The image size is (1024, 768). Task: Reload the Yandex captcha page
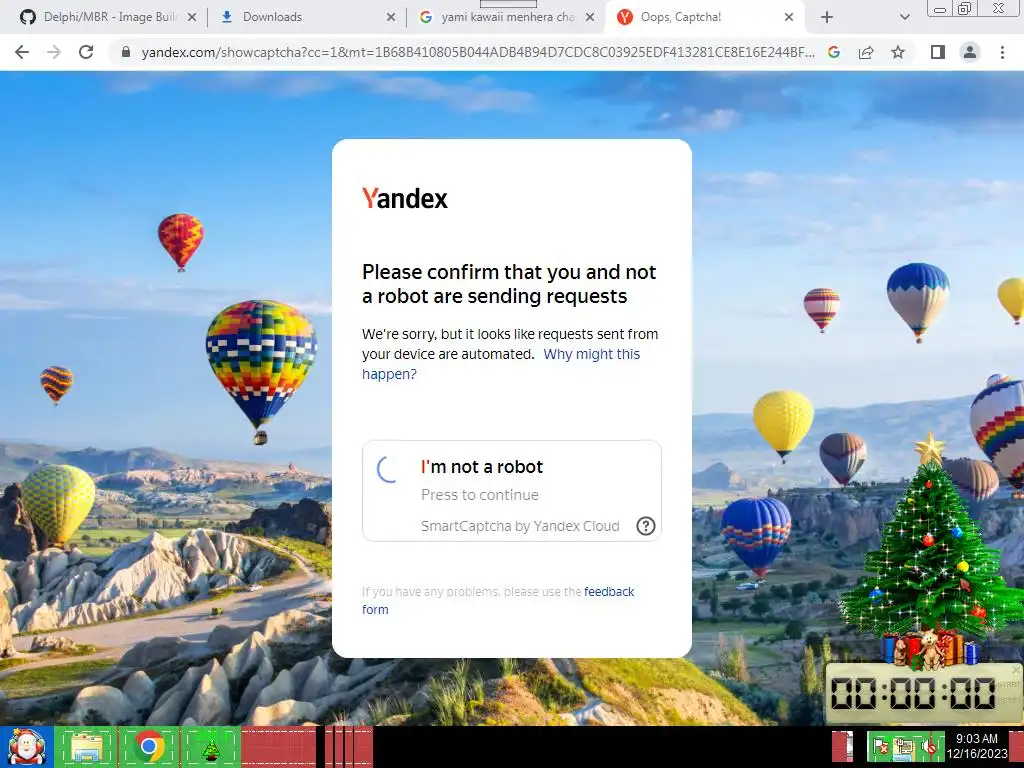86,52
